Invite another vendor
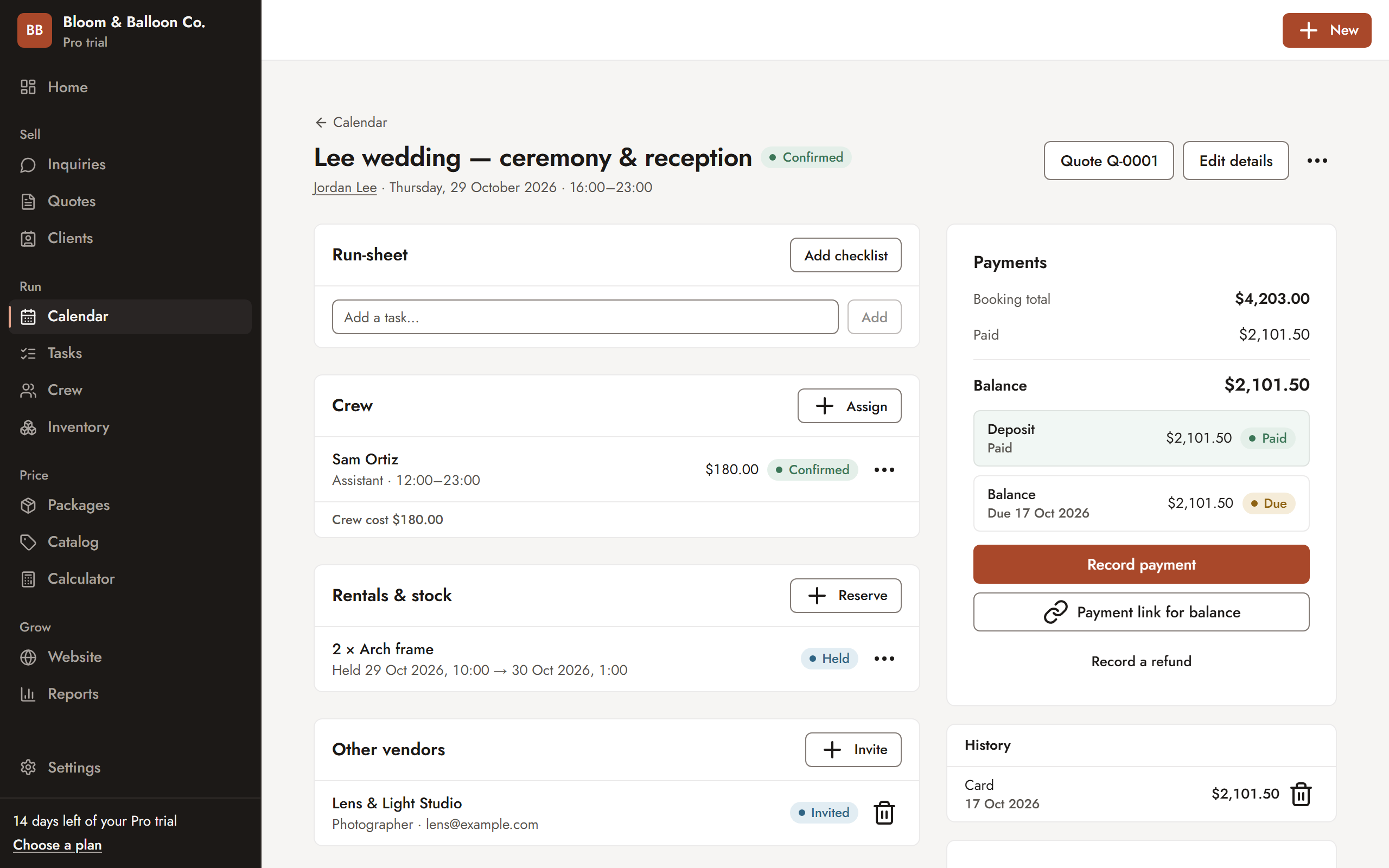 coord(853,750)
